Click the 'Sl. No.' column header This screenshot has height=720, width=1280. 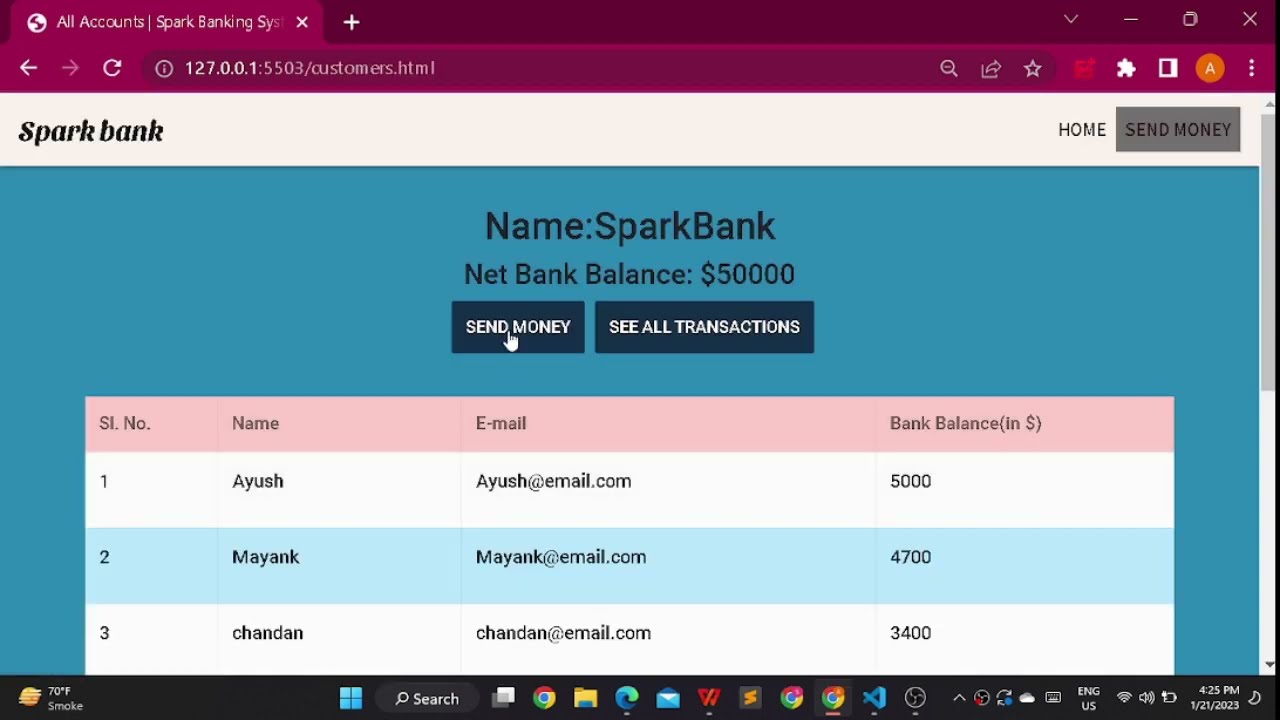[125, 423]
